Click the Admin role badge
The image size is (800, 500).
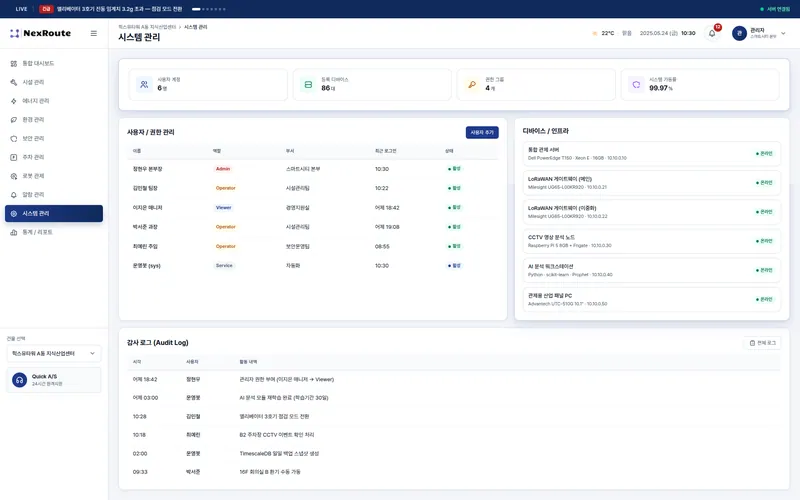[223, 169]
